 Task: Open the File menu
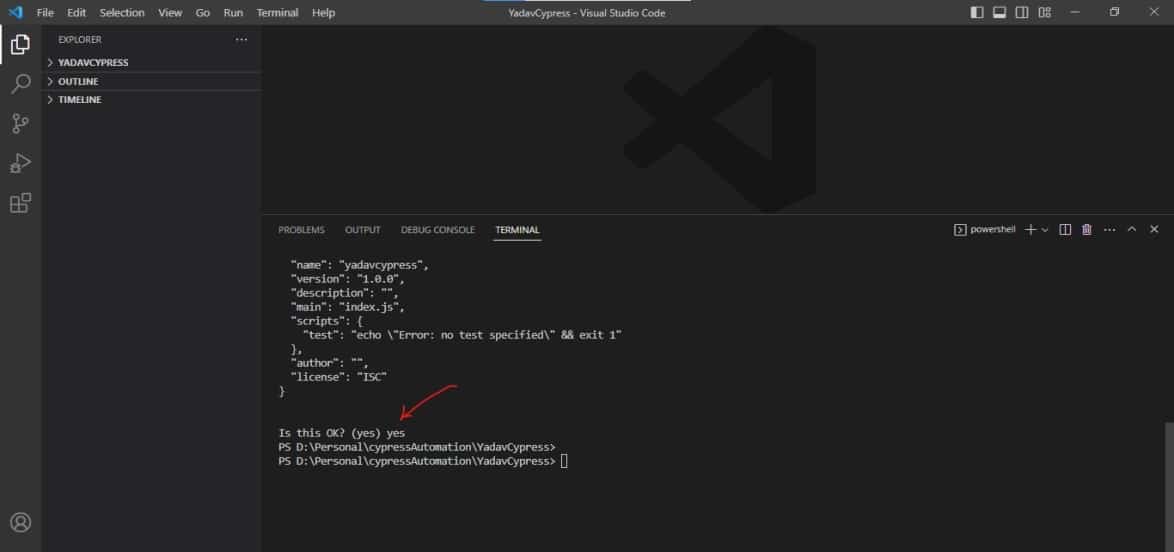[x=45, y=13]
